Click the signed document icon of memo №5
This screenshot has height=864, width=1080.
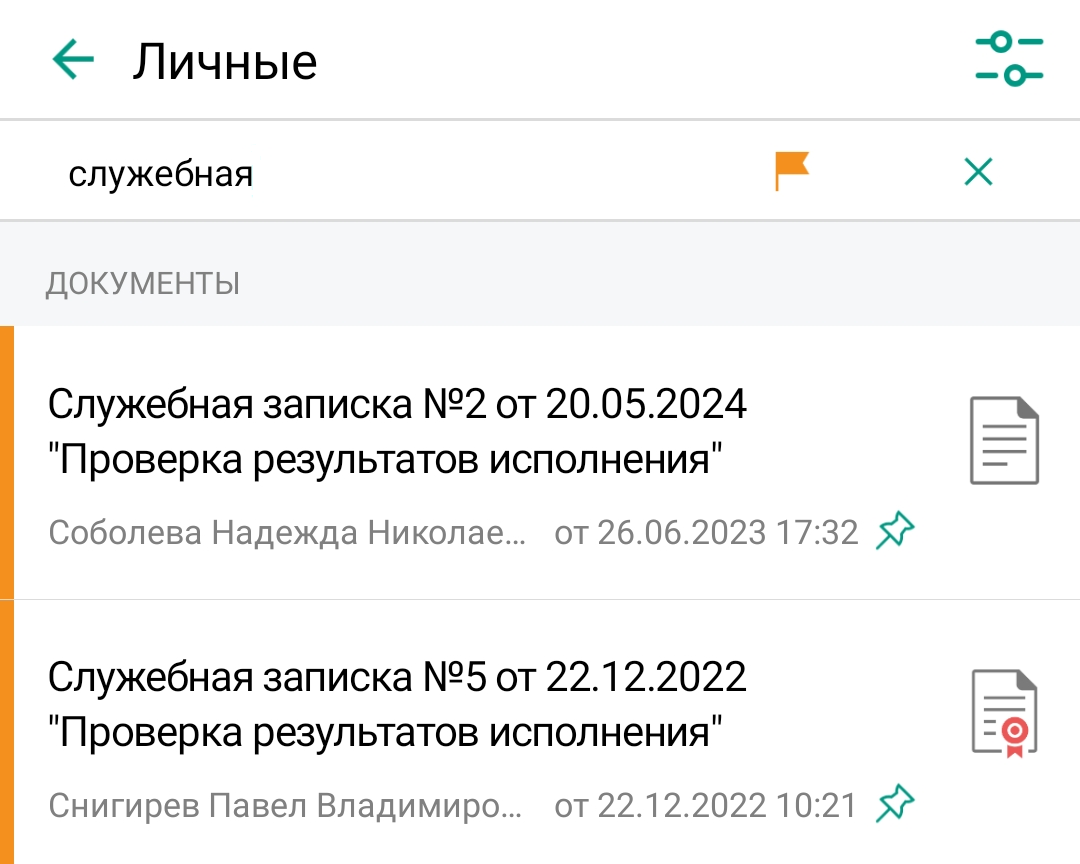click(1004, 714)
